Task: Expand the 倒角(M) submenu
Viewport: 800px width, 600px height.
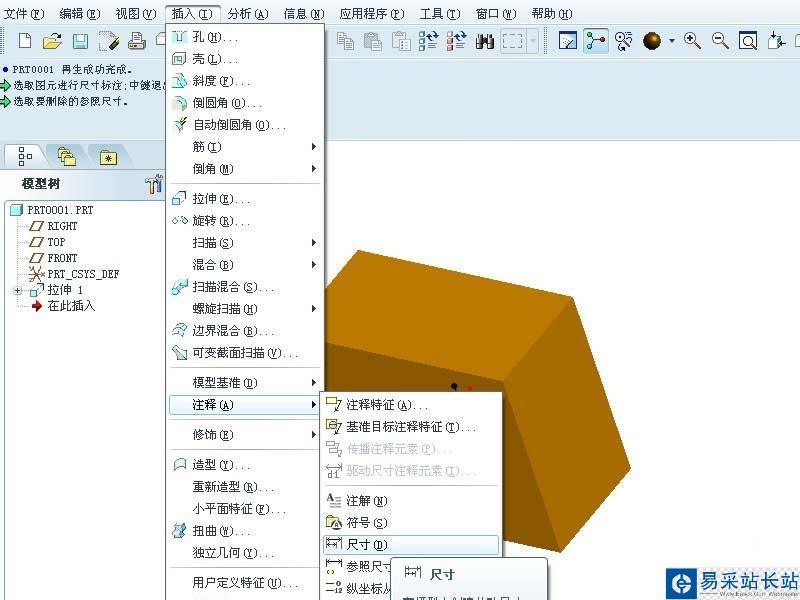Action: click(245, 169)
